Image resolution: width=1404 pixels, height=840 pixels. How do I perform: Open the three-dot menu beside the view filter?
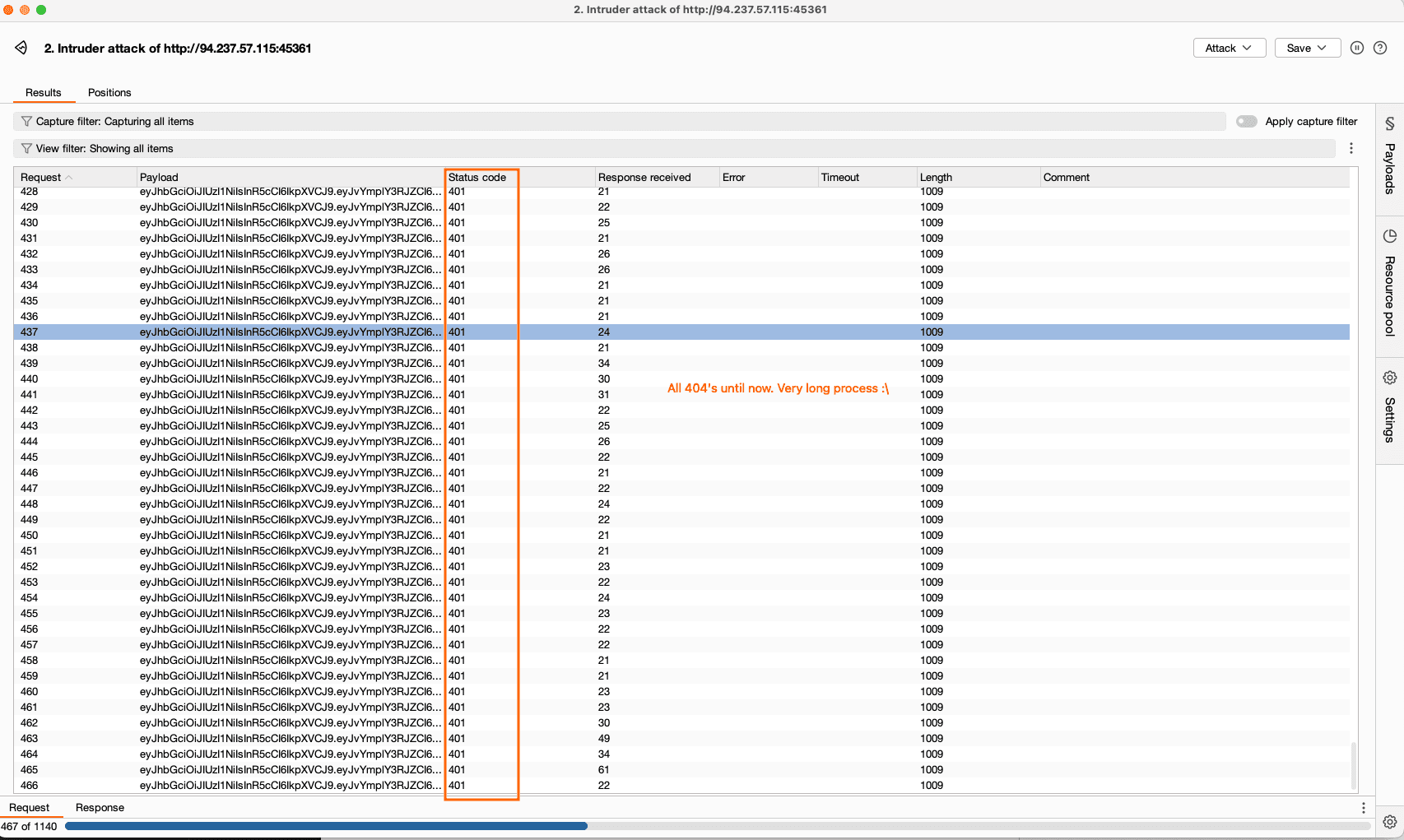[x=1351, y=149]
